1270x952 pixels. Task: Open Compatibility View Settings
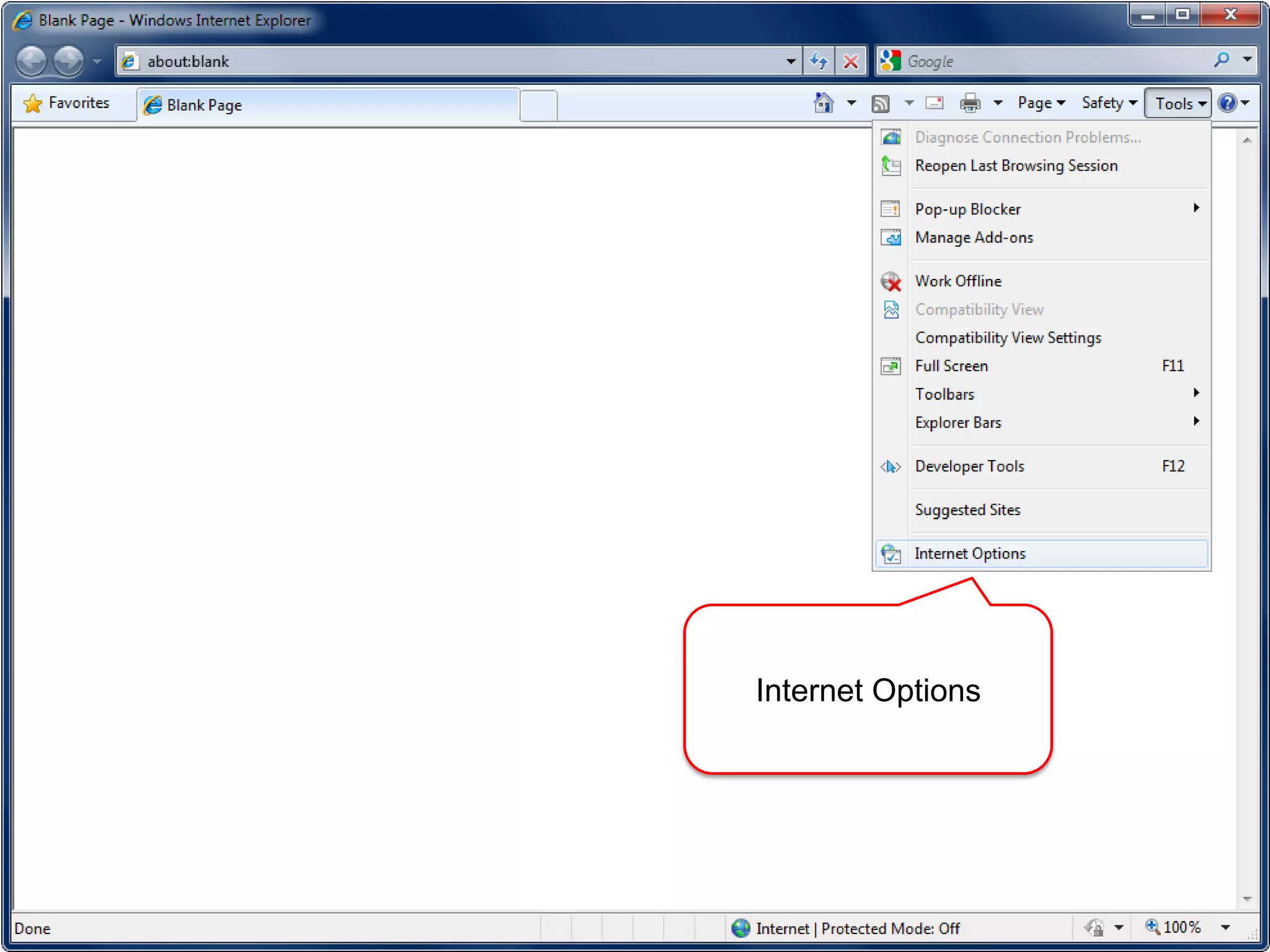click(1042, 338)
